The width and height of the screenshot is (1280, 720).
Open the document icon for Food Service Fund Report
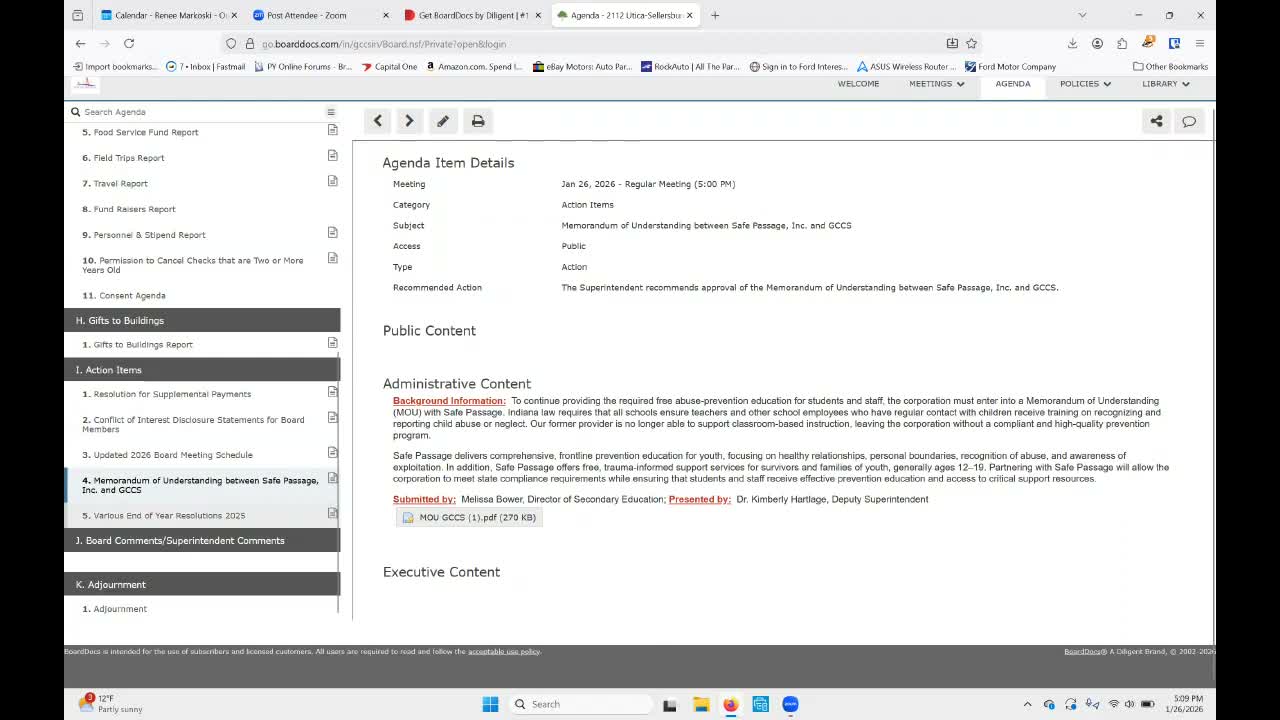point(333,130)
